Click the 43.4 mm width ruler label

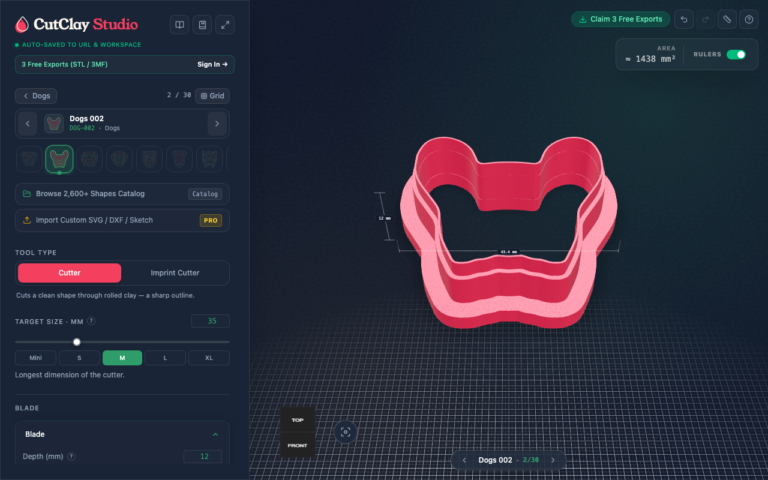(x=508, y=252)
